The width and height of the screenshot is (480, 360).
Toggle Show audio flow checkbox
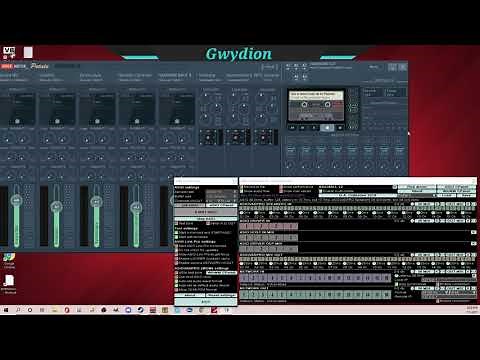click(242, 191)
